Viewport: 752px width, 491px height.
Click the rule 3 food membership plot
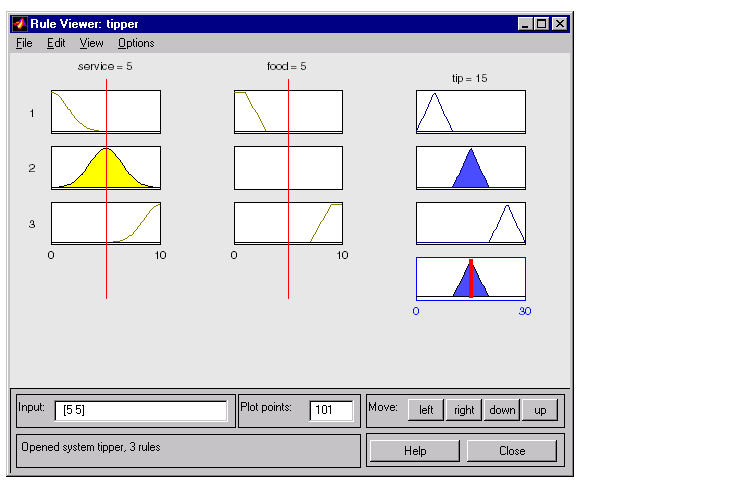(x=288, y=223)
